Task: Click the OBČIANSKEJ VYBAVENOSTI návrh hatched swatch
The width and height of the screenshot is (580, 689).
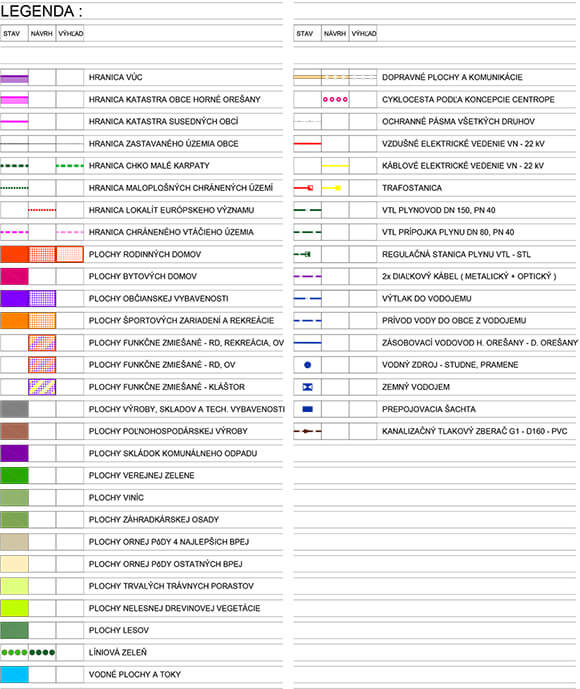Action: 42,298
